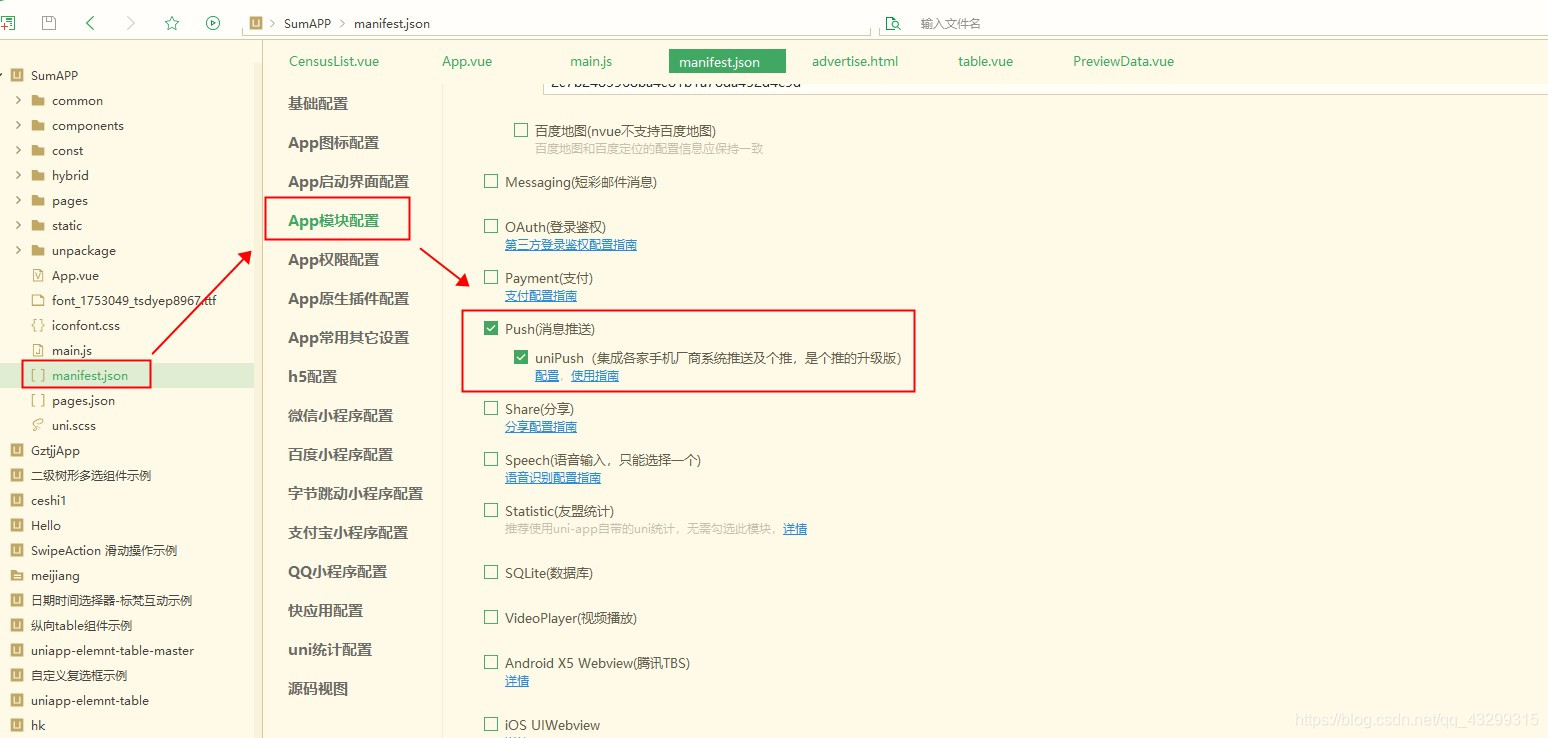Enable the Android X5 Webview checkbox
The width and height of the screenshot is (1548, 738).
point(491,662)
